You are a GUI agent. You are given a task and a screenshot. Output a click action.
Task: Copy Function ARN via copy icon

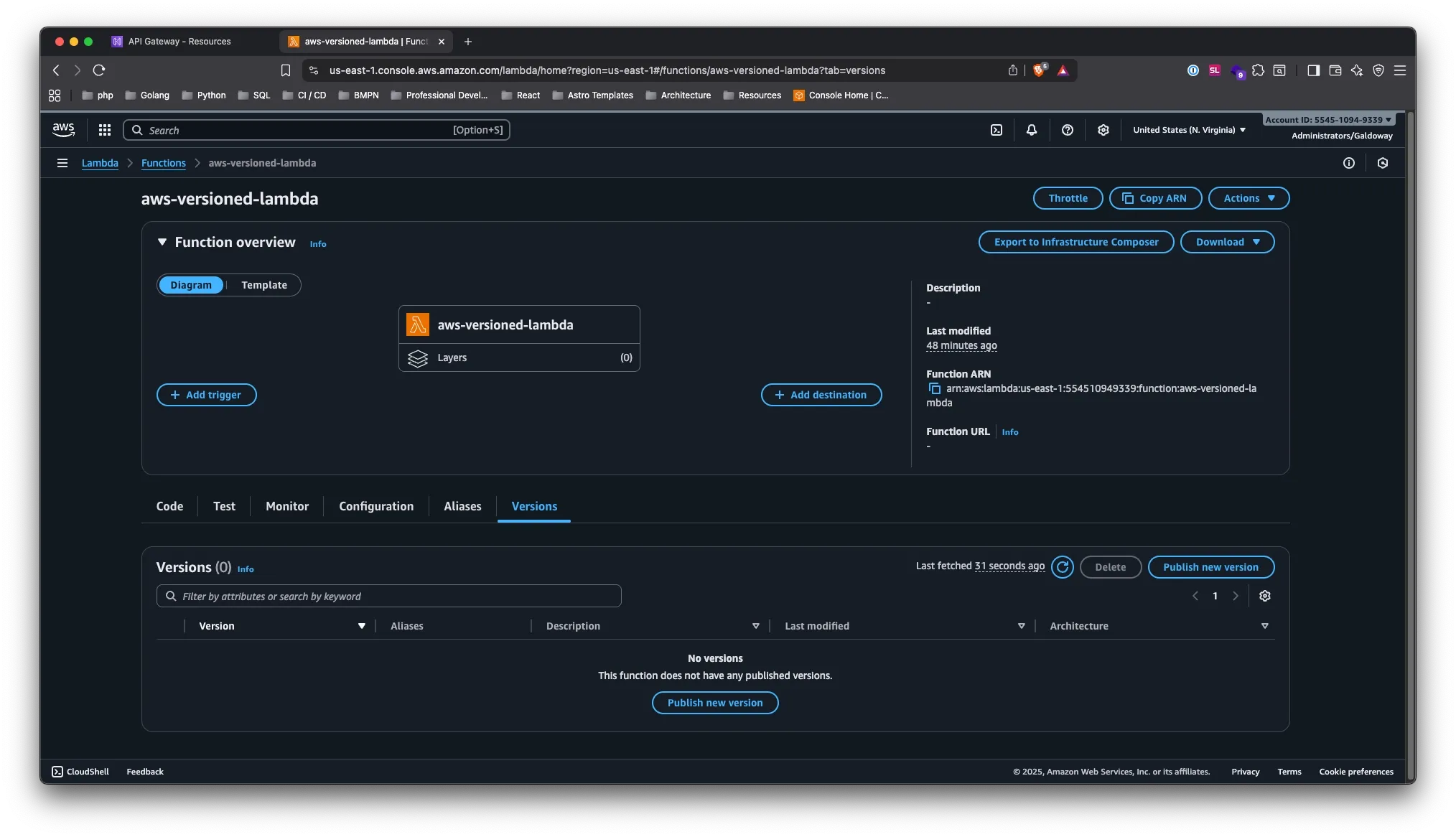pos(934,388)
